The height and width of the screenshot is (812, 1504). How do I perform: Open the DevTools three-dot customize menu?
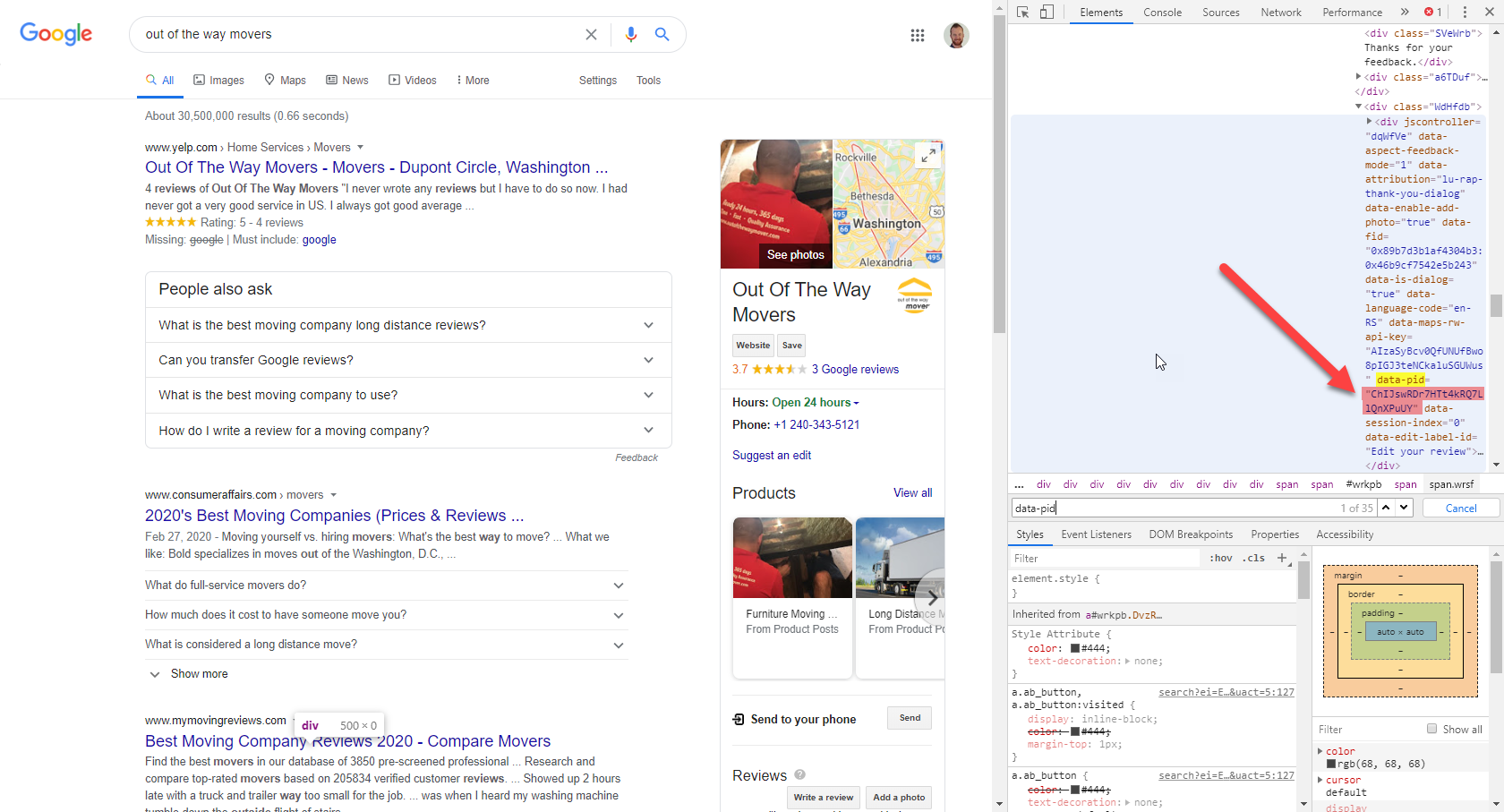(1465, 13)
